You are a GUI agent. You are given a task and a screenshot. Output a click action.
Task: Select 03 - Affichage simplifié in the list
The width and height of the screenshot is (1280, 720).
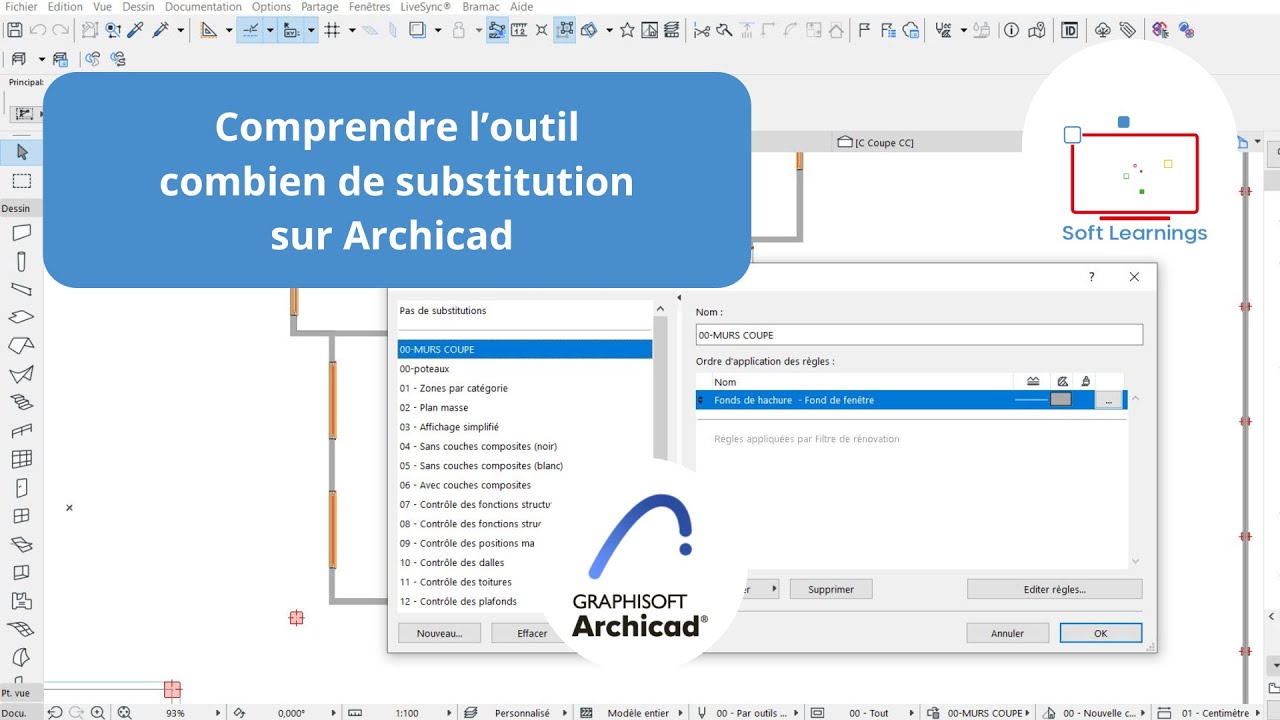(x=525, y=427)
